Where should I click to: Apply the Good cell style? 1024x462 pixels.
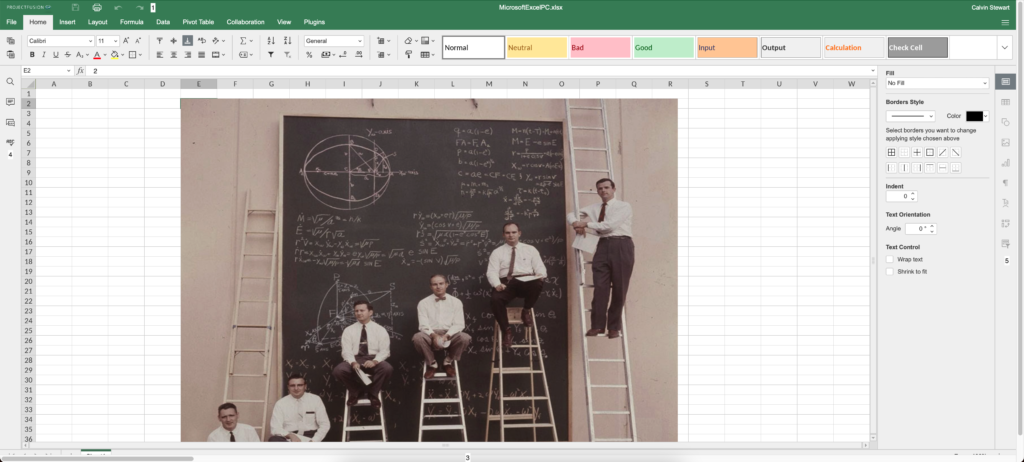[x=662, y=47]
